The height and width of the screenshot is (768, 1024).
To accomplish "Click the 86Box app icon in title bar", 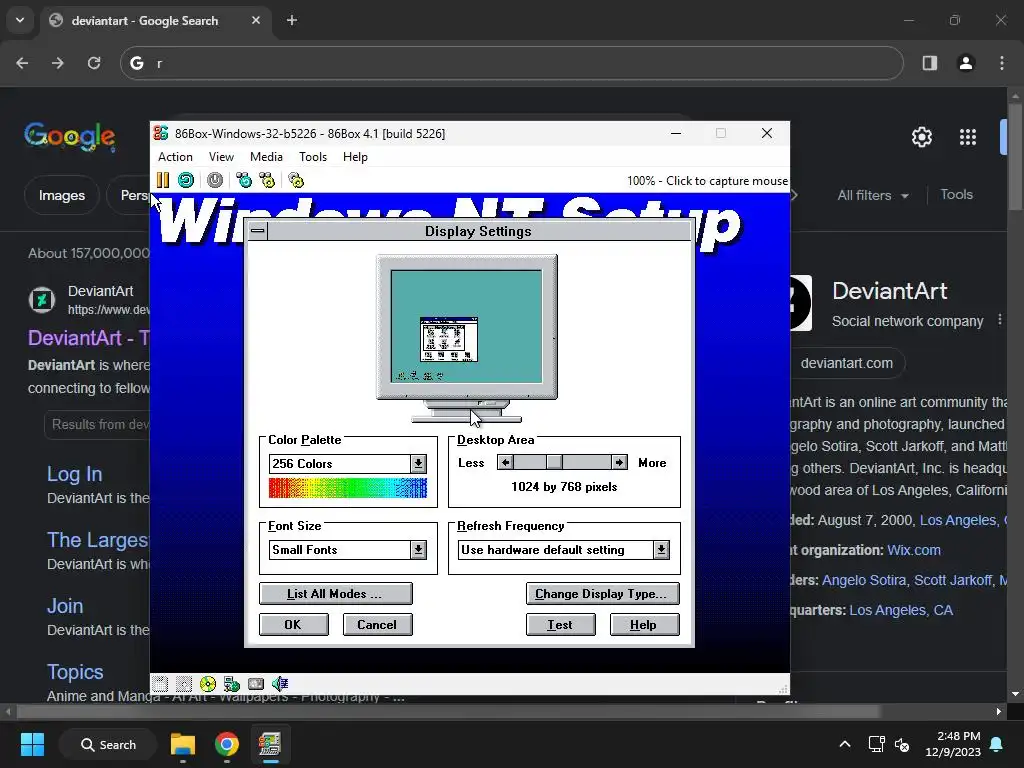I will point(161,133).
